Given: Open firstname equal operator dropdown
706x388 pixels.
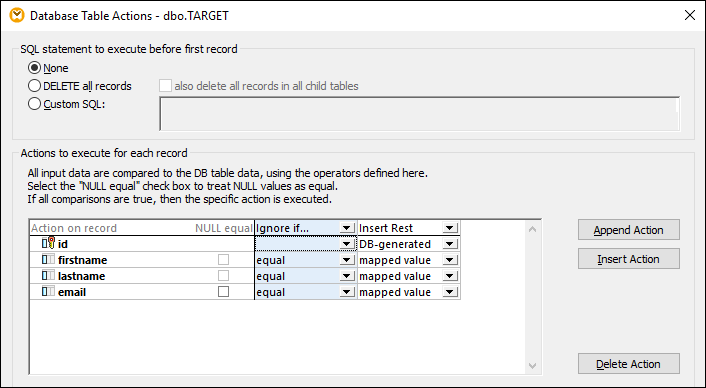Looking at the screenshot, I should [x=346, y=260].
